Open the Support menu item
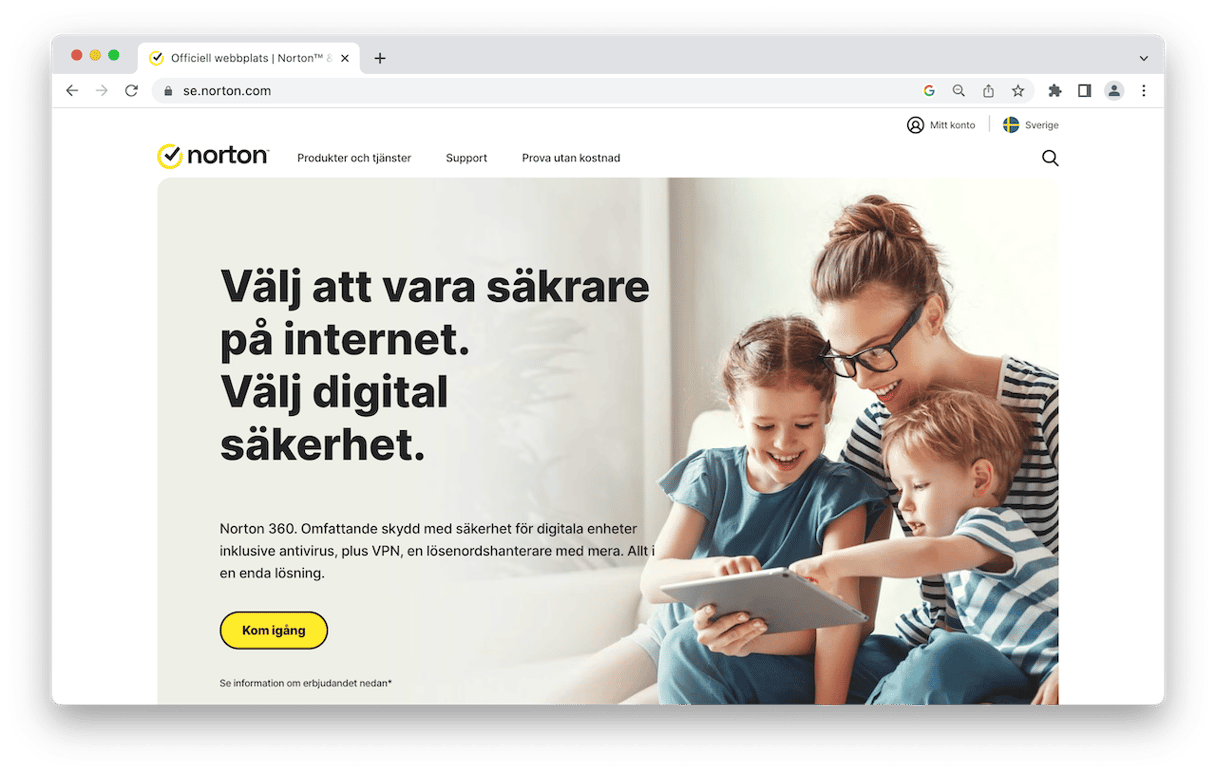Viewport: 1216px width, 773px height. tap(466, 158)
